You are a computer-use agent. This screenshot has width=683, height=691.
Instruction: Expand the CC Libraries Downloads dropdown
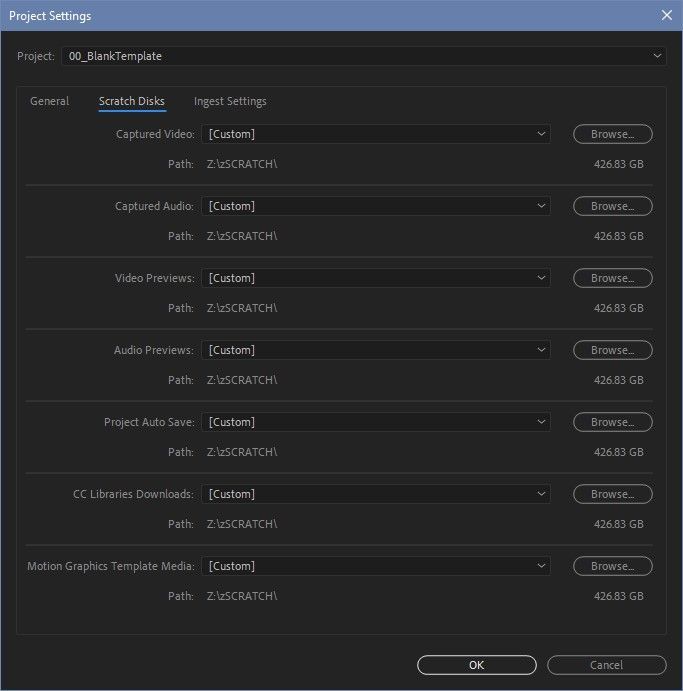pos(376,494)
